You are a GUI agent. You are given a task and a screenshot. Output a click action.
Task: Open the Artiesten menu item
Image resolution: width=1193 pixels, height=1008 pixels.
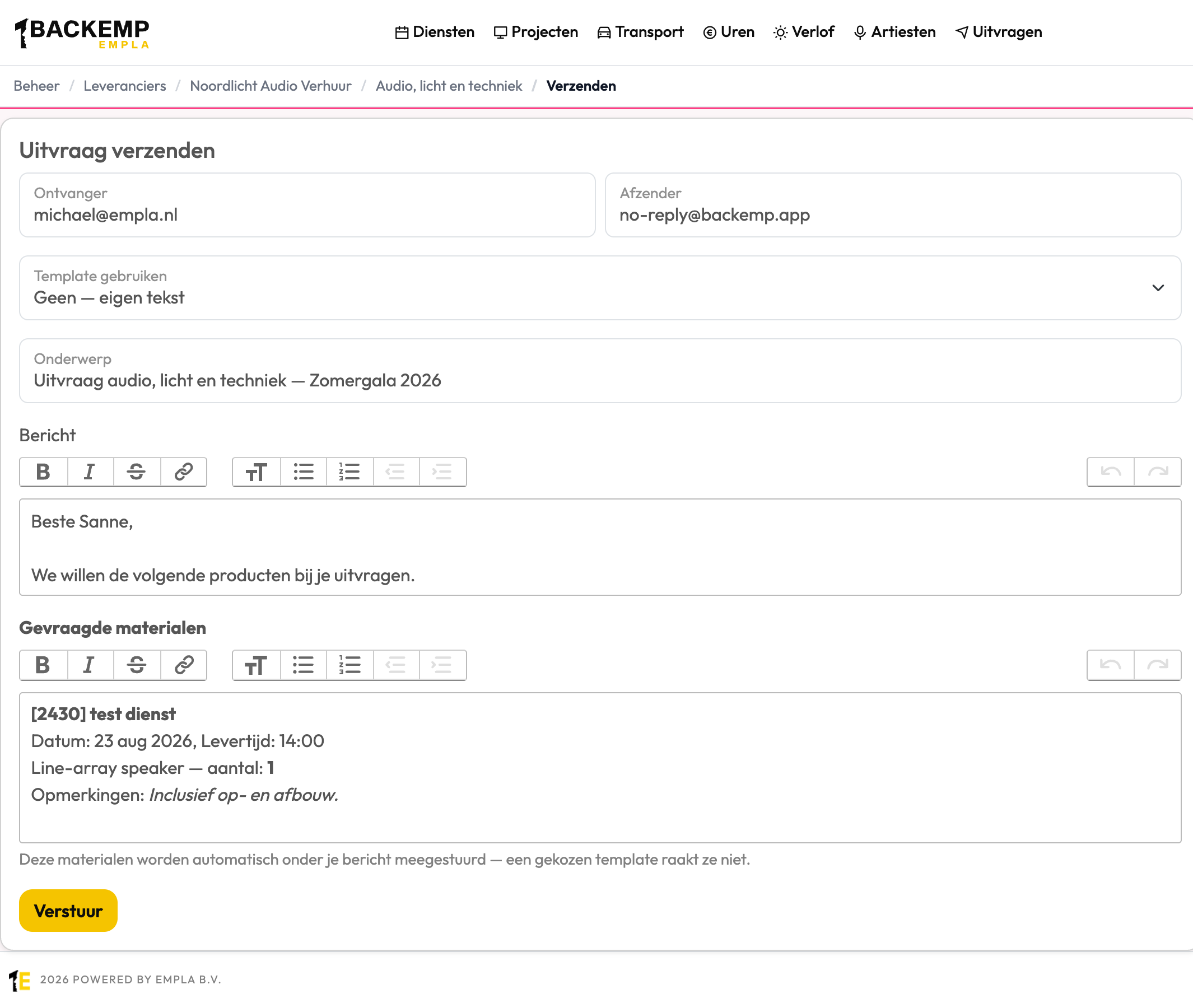click(x=894, y=32)
